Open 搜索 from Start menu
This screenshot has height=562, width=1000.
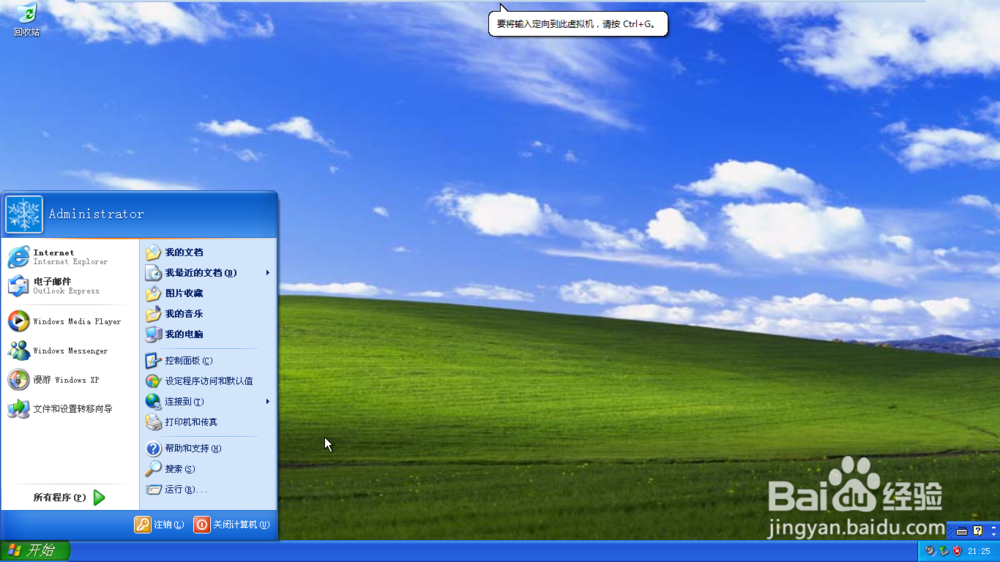click(209, 469)
